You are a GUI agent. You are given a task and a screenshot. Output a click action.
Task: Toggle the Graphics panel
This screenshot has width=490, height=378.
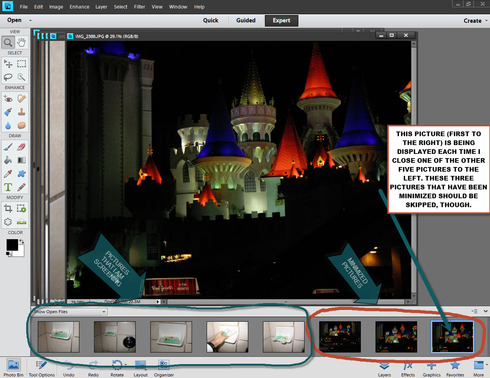click(x=431, y=368)
